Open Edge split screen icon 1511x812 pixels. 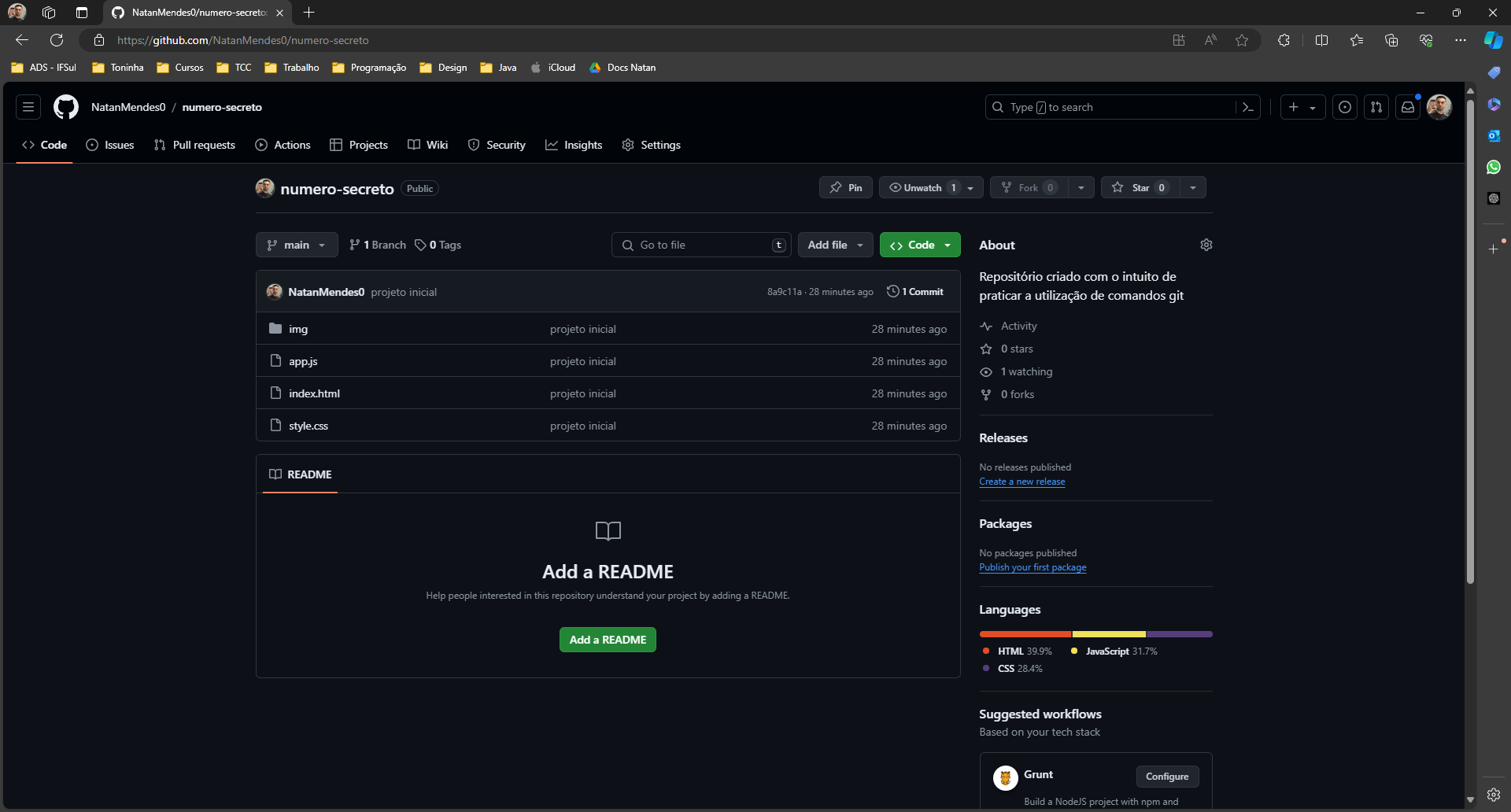click(x=1321, y=40)
